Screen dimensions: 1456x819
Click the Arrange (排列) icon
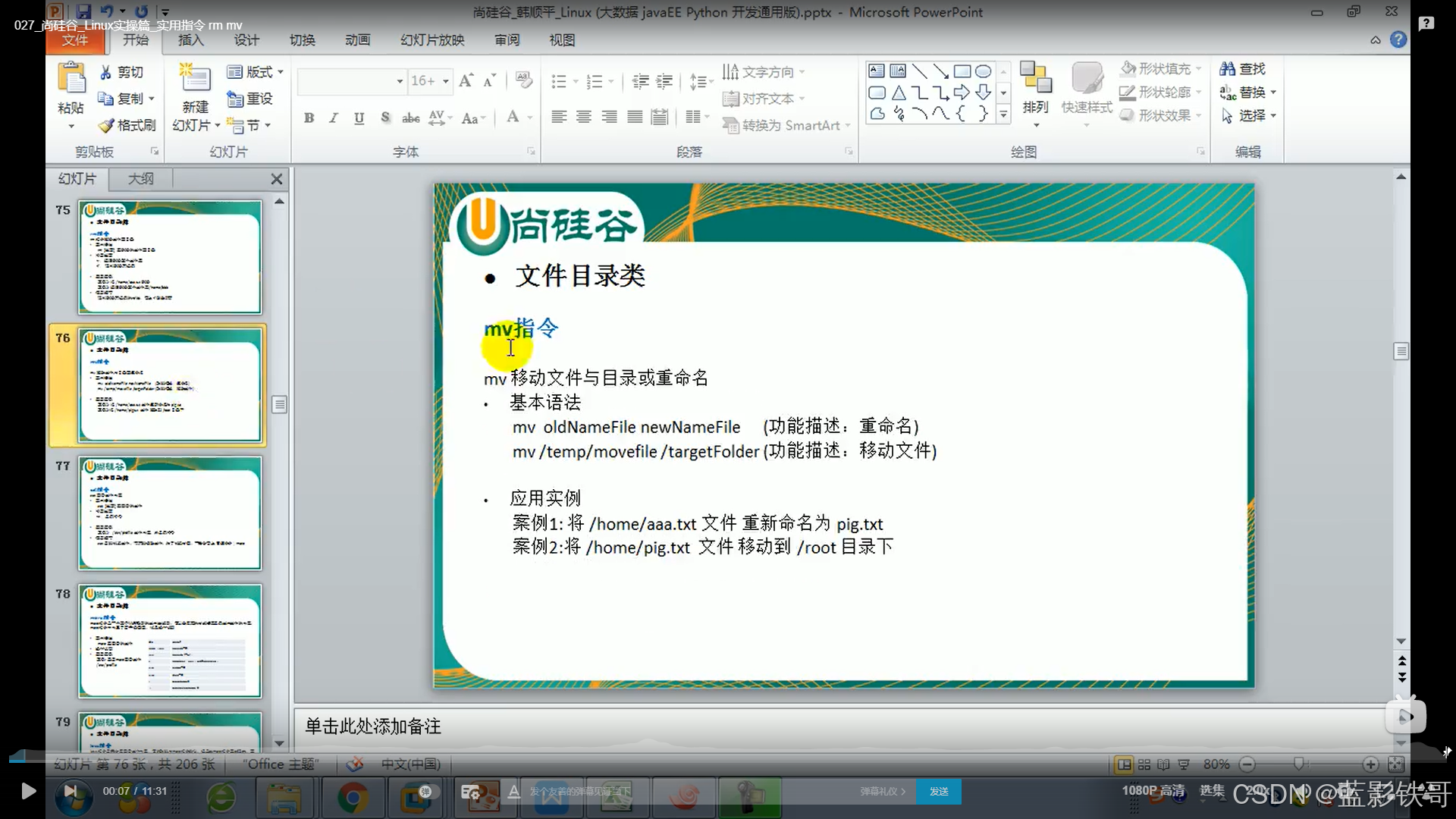tap(1035, 79)
